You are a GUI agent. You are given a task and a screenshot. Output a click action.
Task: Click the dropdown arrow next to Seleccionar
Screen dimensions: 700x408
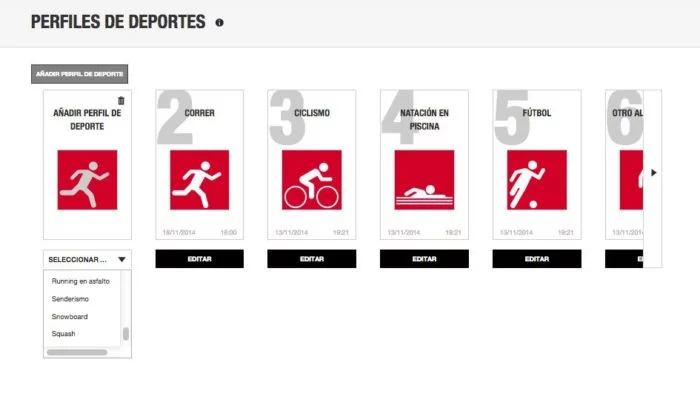coord(122,259)
